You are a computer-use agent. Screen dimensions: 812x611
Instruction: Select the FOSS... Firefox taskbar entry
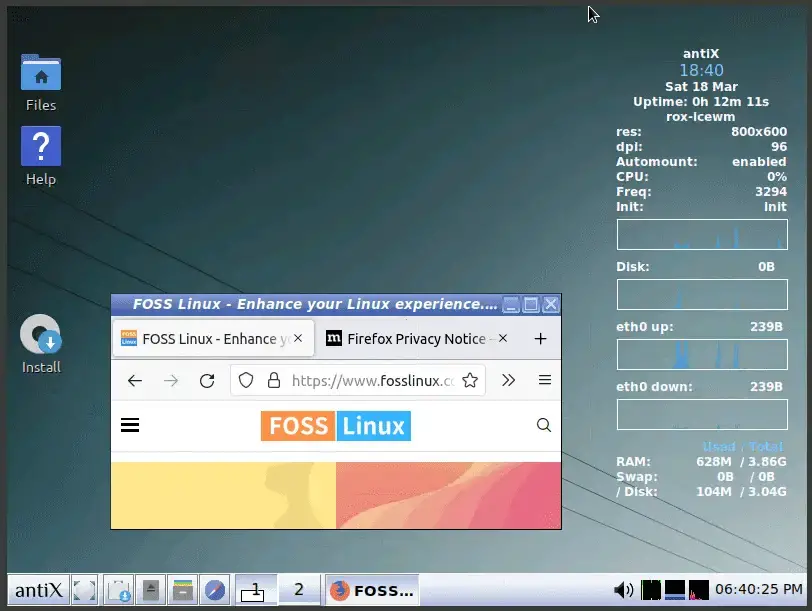pos(372,590)
